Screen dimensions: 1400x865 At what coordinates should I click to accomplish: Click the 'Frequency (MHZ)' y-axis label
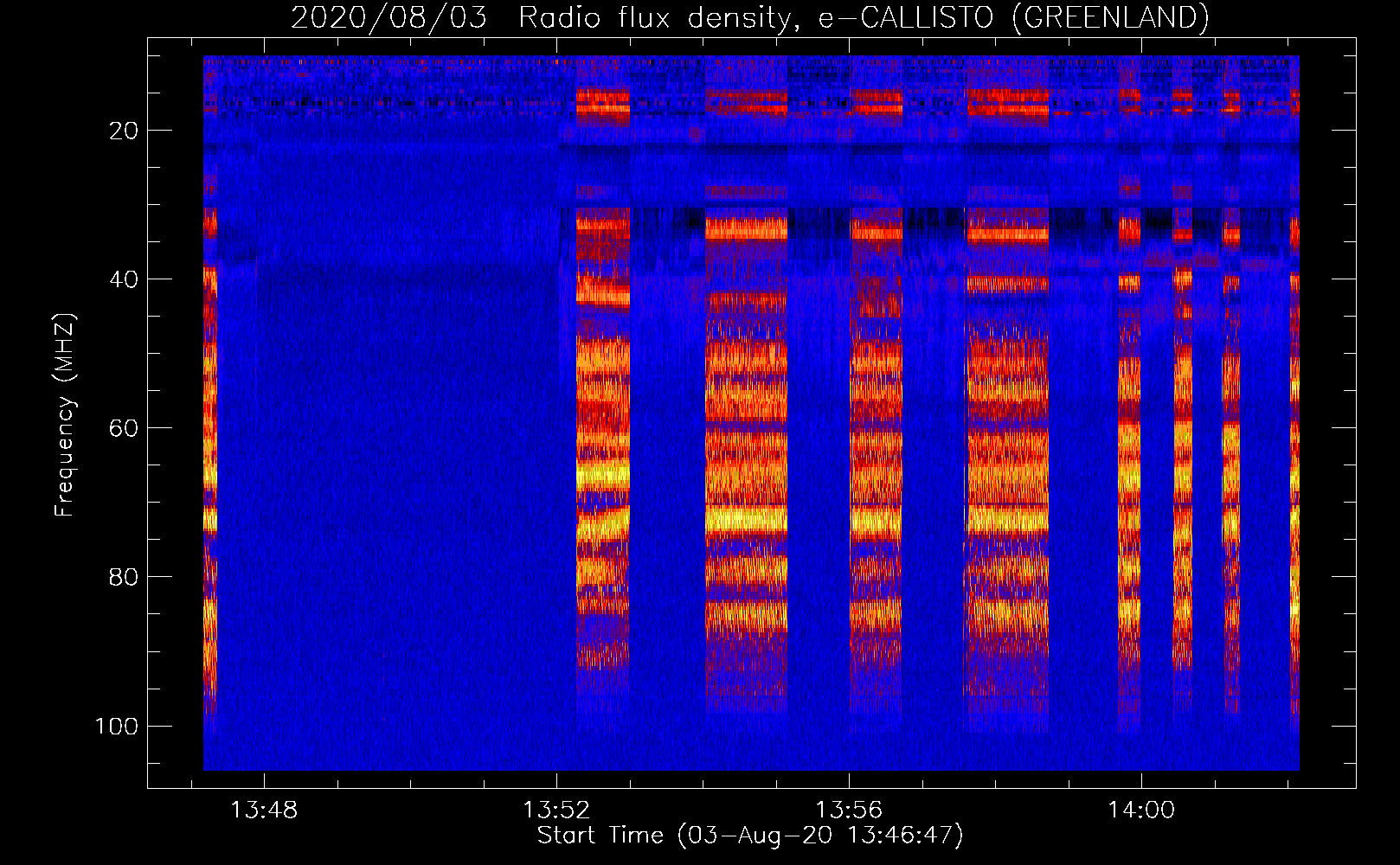(x=65, y=415)
